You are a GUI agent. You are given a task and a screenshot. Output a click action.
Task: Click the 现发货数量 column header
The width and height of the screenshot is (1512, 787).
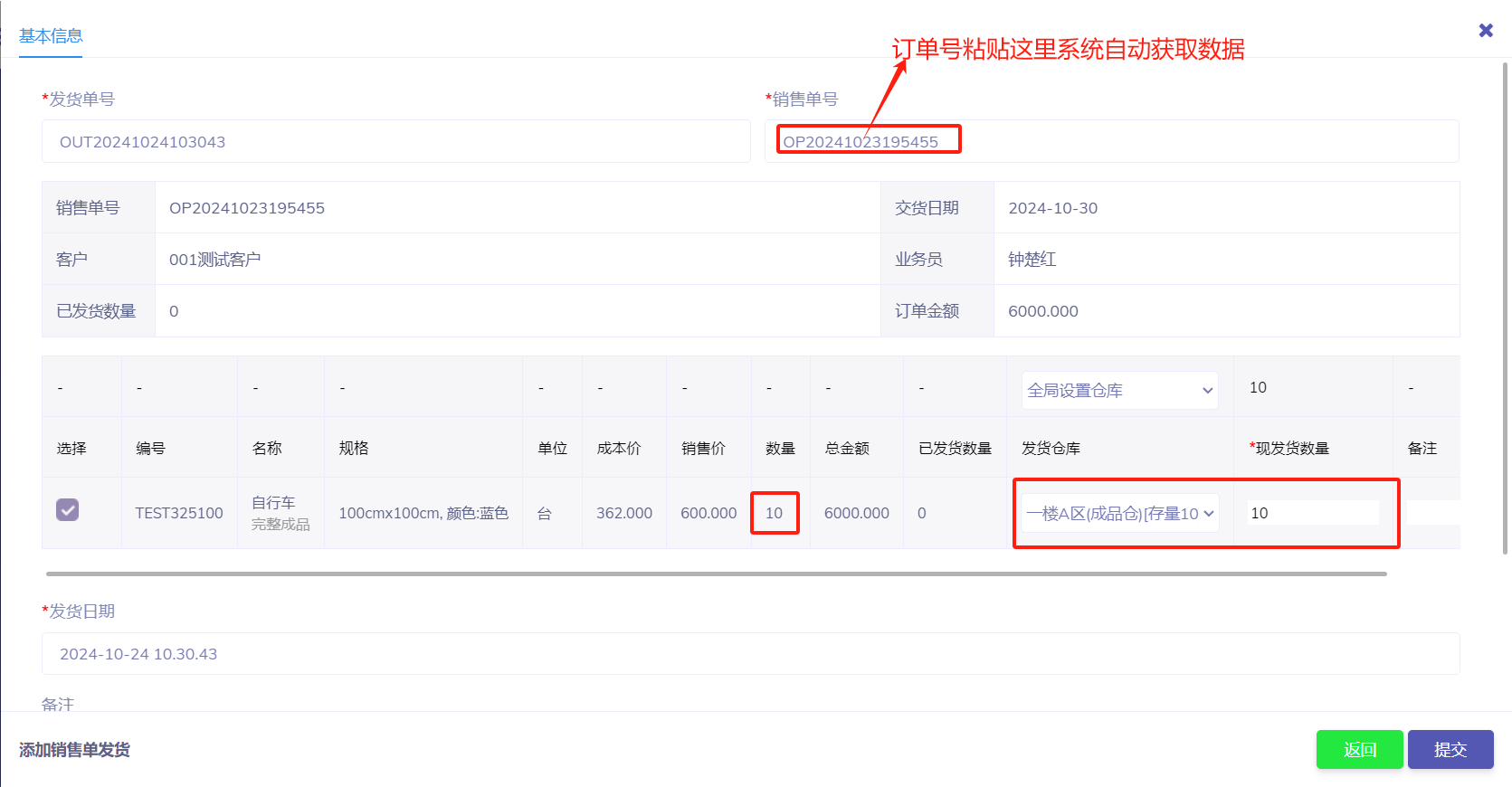click(x=1291, y=448)
